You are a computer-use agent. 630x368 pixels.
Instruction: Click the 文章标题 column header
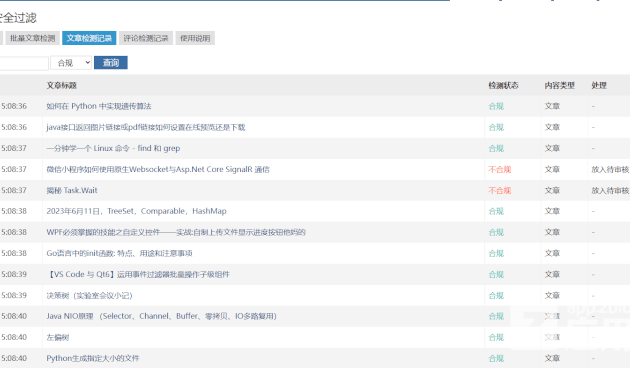pos(61,85)
